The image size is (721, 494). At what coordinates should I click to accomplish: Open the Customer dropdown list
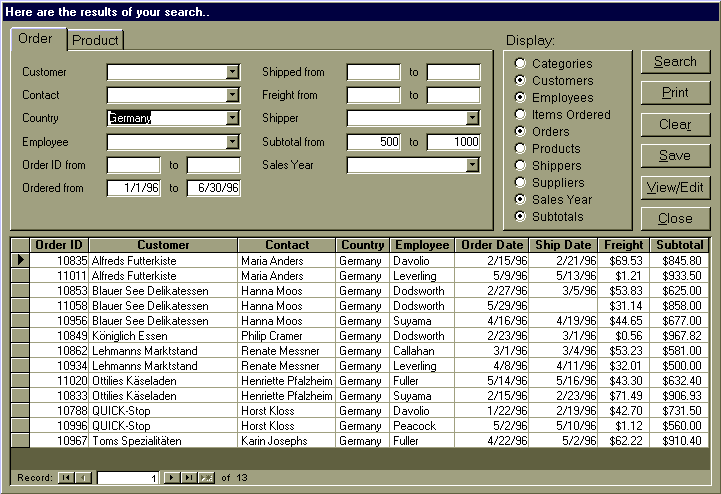(233, 72)
